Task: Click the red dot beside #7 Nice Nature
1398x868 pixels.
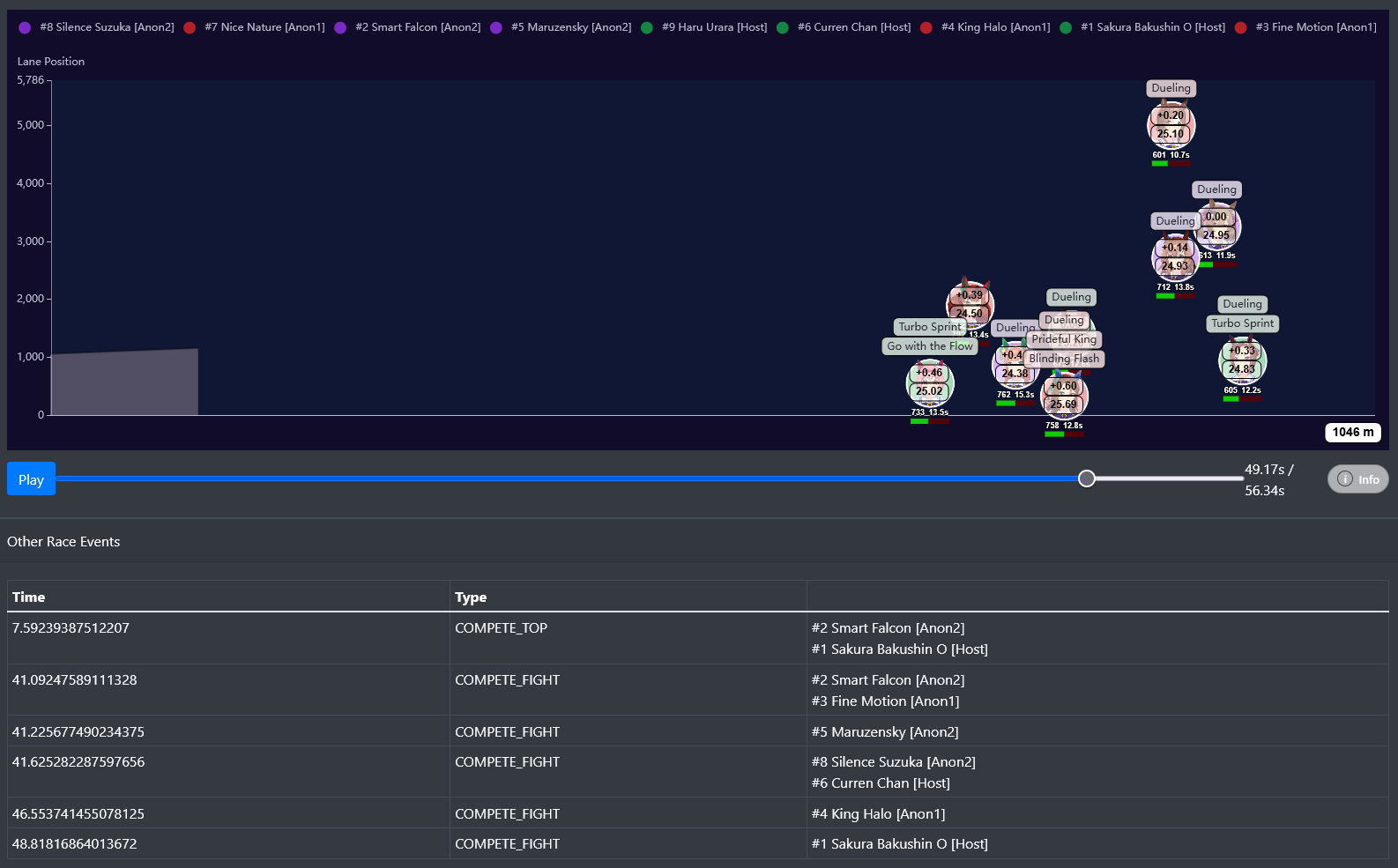Action: coord(190,27)
